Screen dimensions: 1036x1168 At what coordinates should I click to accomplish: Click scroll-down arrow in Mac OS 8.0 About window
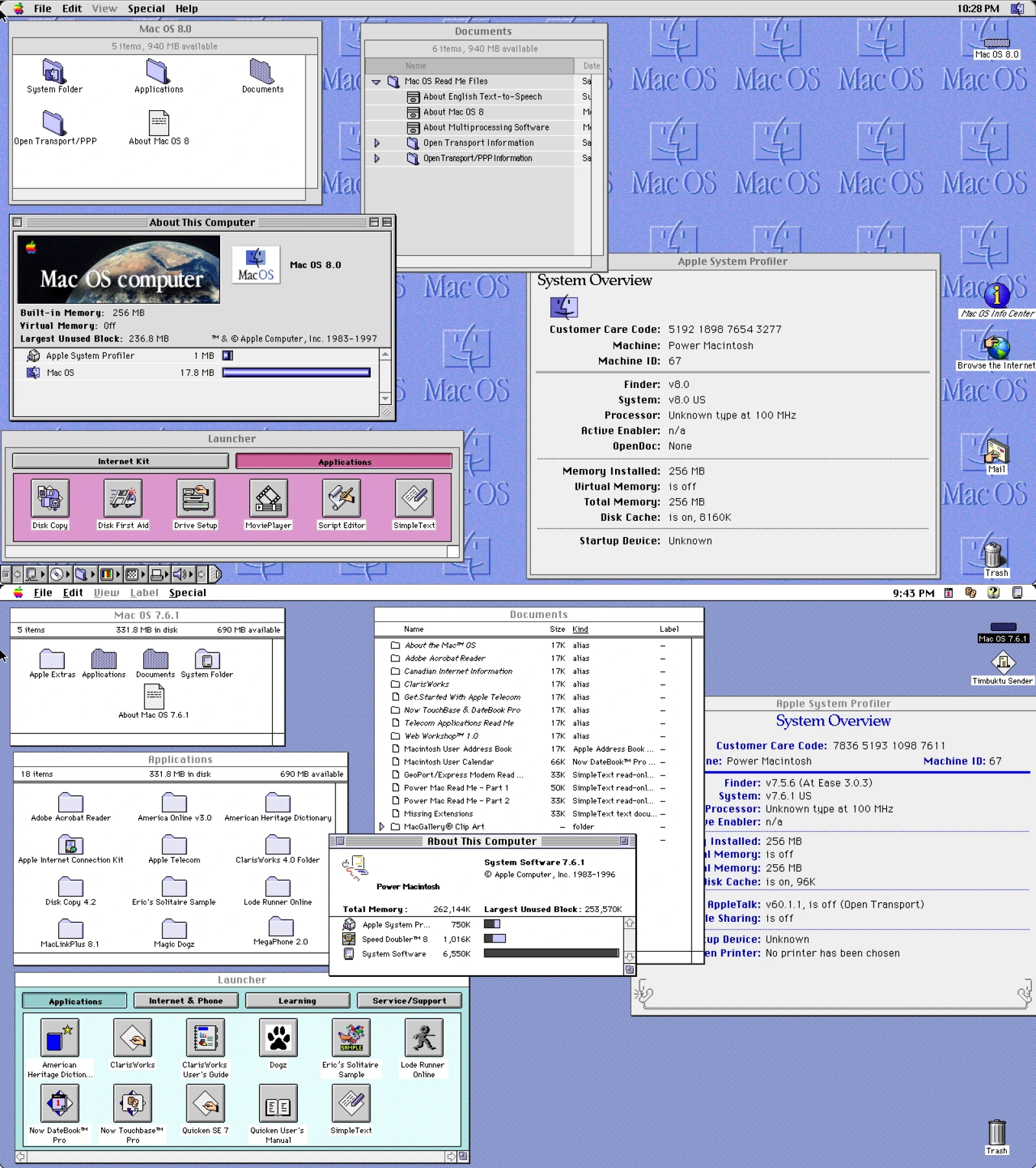(386, 399)
